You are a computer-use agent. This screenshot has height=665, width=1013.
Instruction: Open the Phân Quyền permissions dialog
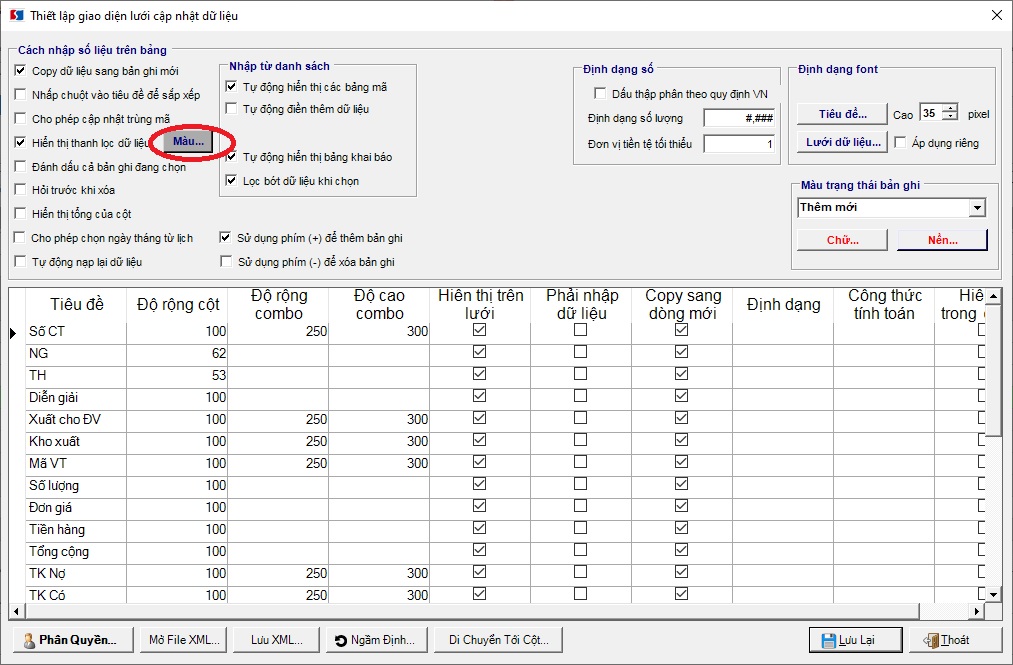click(72, 640)
